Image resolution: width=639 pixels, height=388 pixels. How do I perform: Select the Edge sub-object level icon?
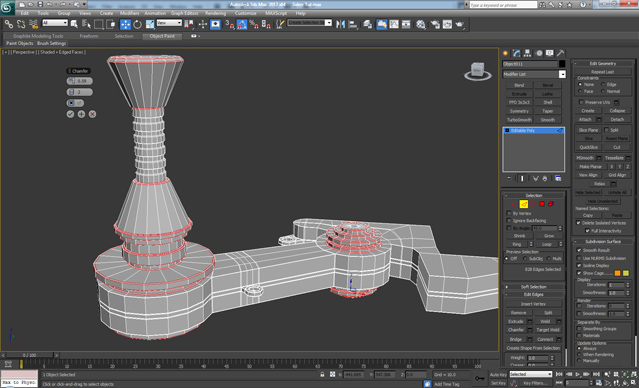click(524, 204)
